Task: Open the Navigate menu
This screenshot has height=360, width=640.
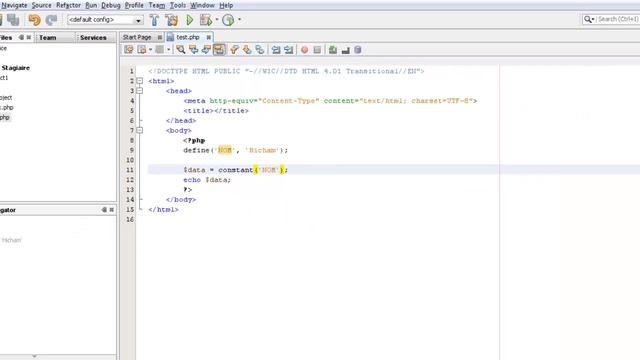Action: coord(14,5)
